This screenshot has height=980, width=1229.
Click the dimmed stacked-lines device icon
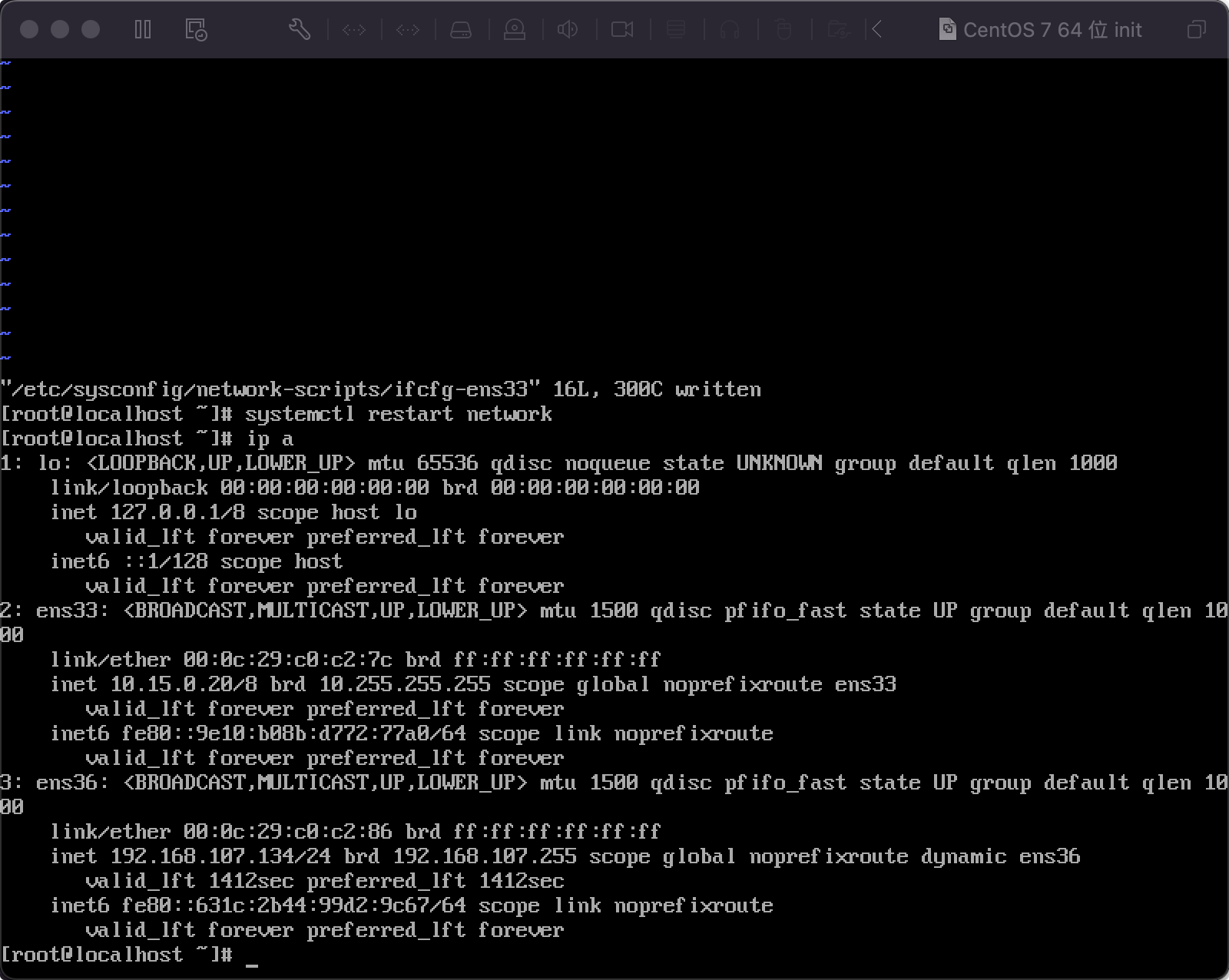tap(676, 30)
